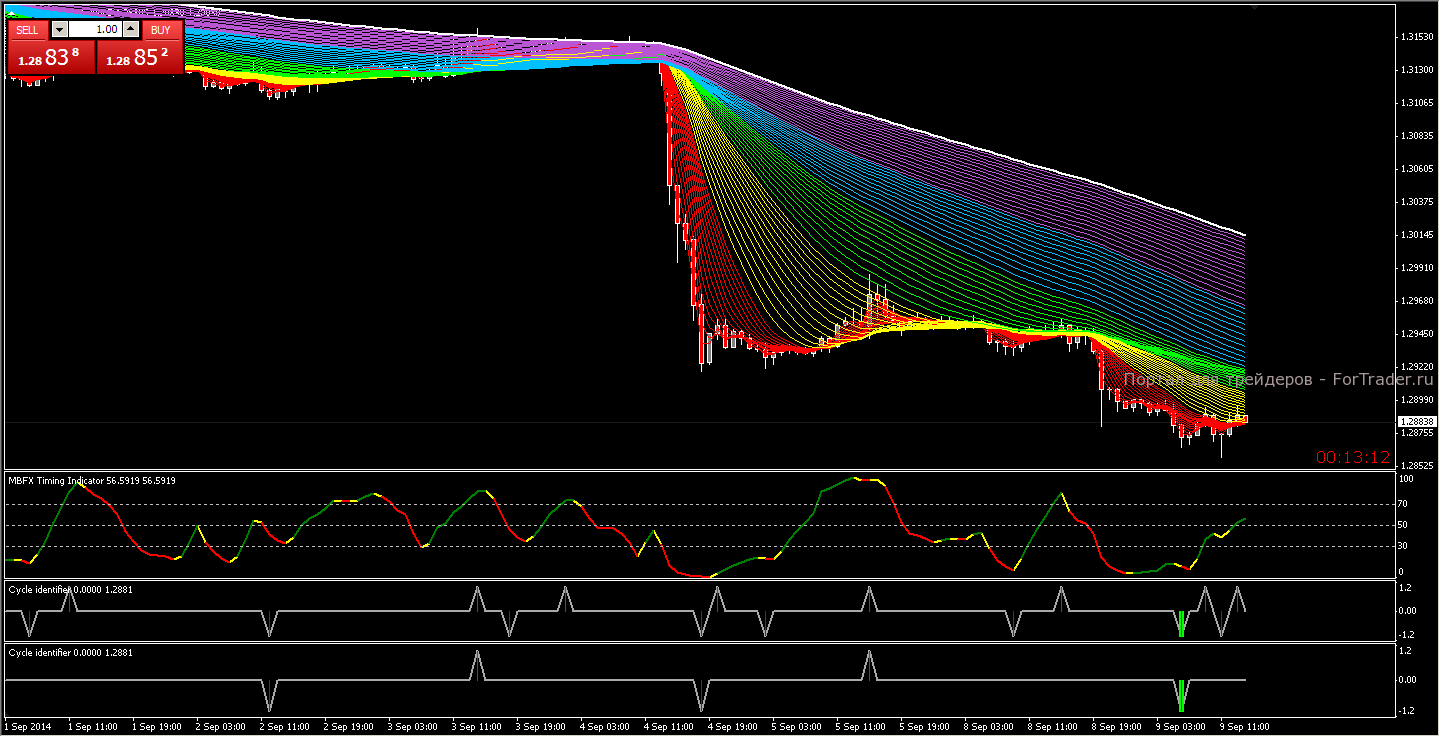
Task: Click the buy price tile 1.28 85
Action: click(140, 57)
